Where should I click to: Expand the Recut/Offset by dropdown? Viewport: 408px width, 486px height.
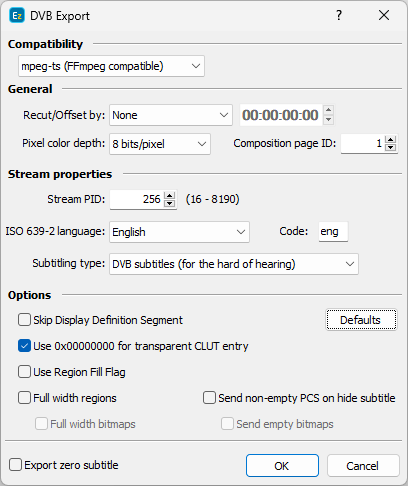tap(171, 115)
